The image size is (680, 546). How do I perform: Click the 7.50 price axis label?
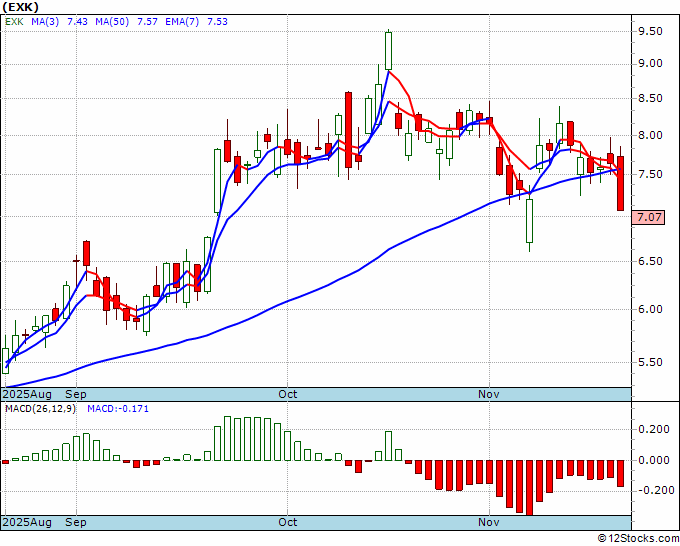650,174
